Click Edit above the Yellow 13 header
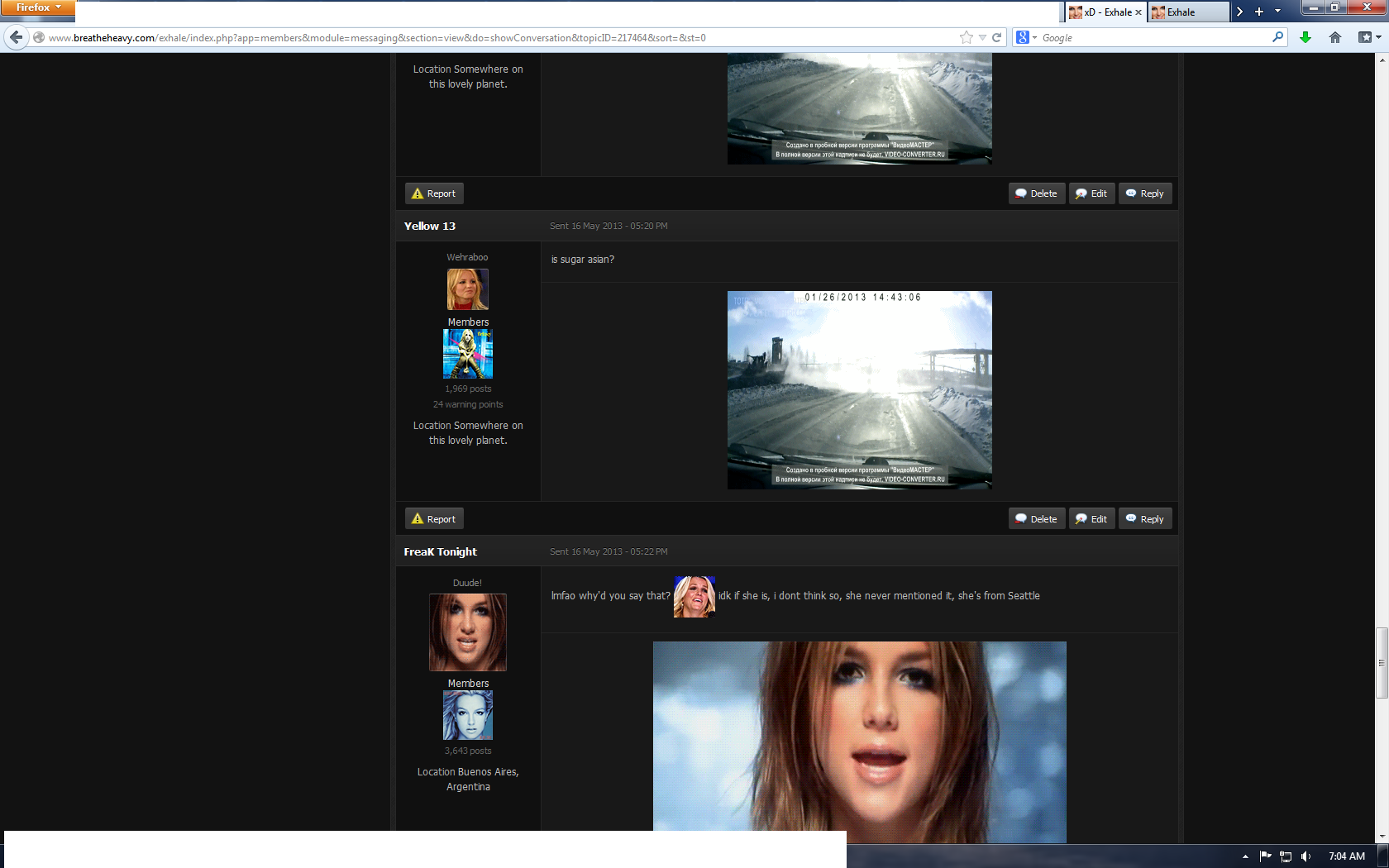The height and width of the screenshot is (868, 1389). (1092, 193)
